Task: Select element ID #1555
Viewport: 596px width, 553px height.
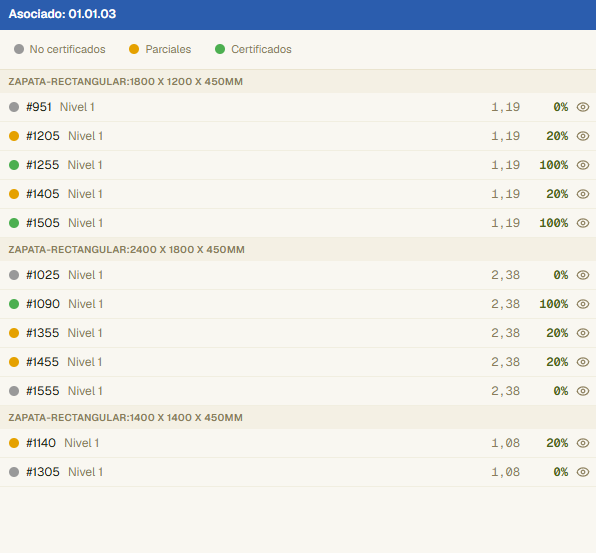Action: [43, 391]
